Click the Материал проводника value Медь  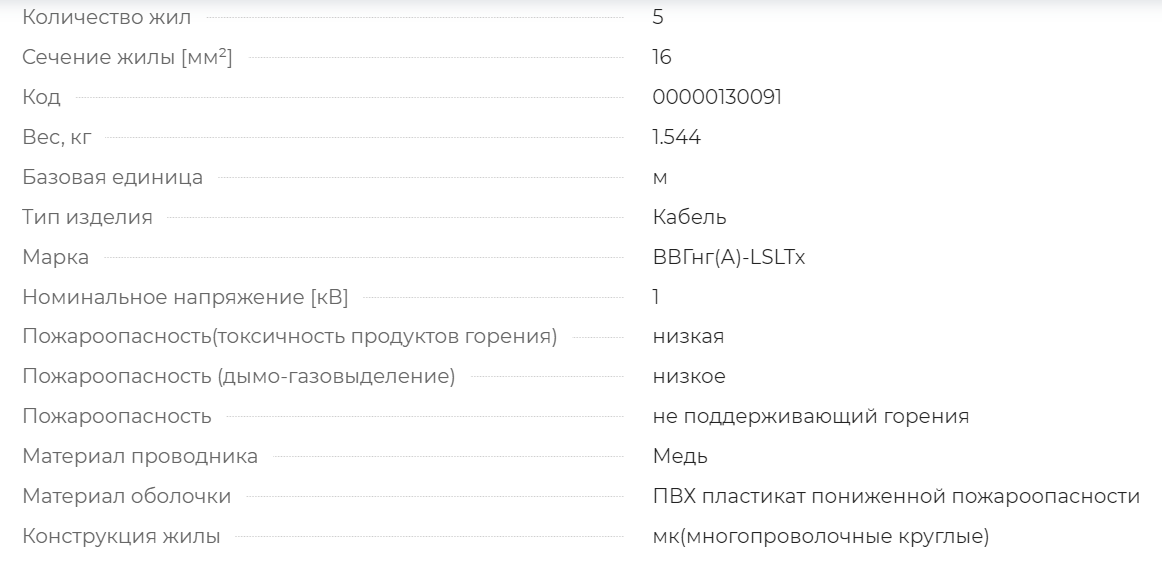click(x=680, y=456)
